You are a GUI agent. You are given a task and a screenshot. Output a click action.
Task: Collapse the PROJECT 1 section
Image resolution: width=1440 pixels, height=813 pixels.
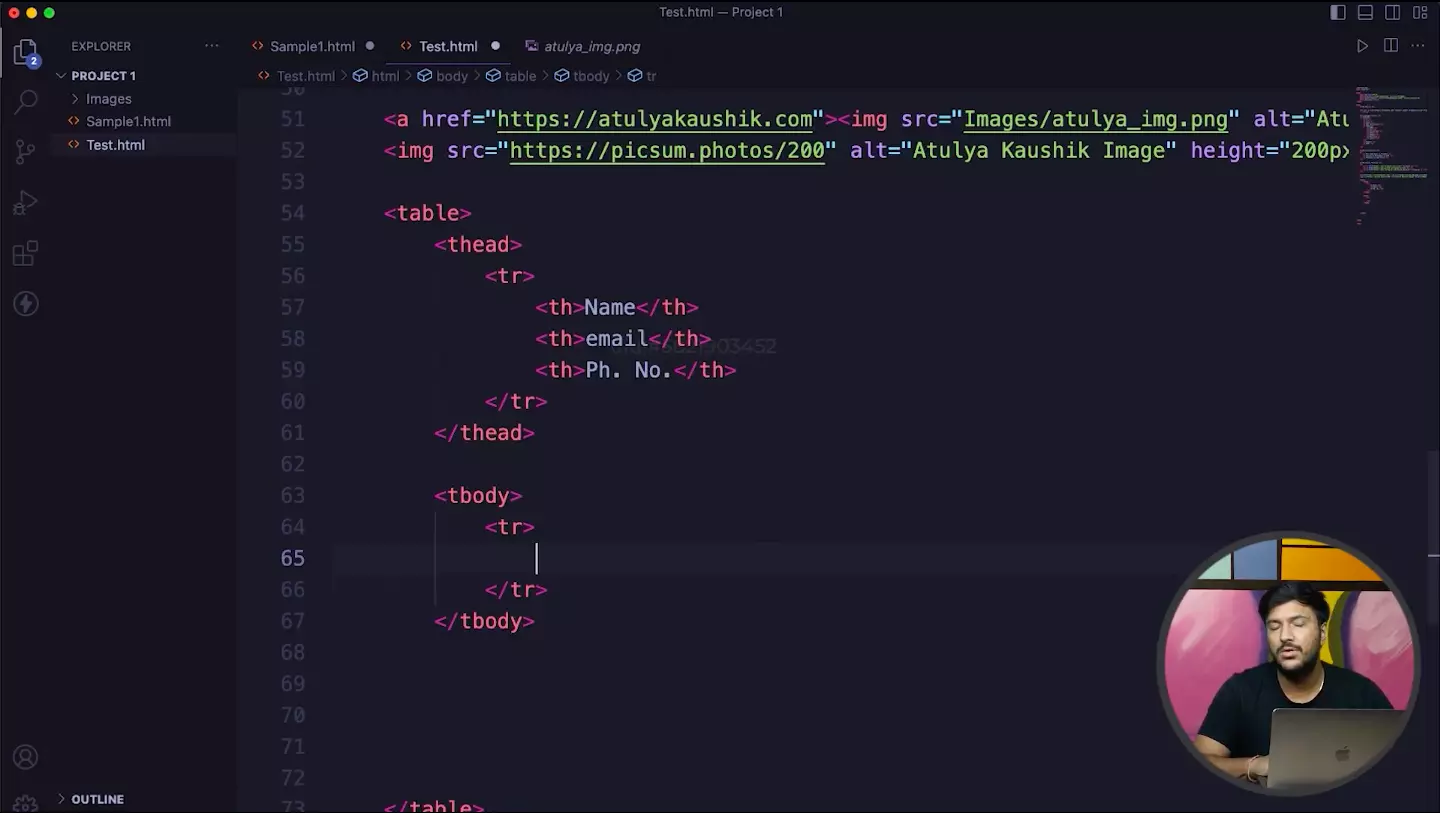coord(103,76)
